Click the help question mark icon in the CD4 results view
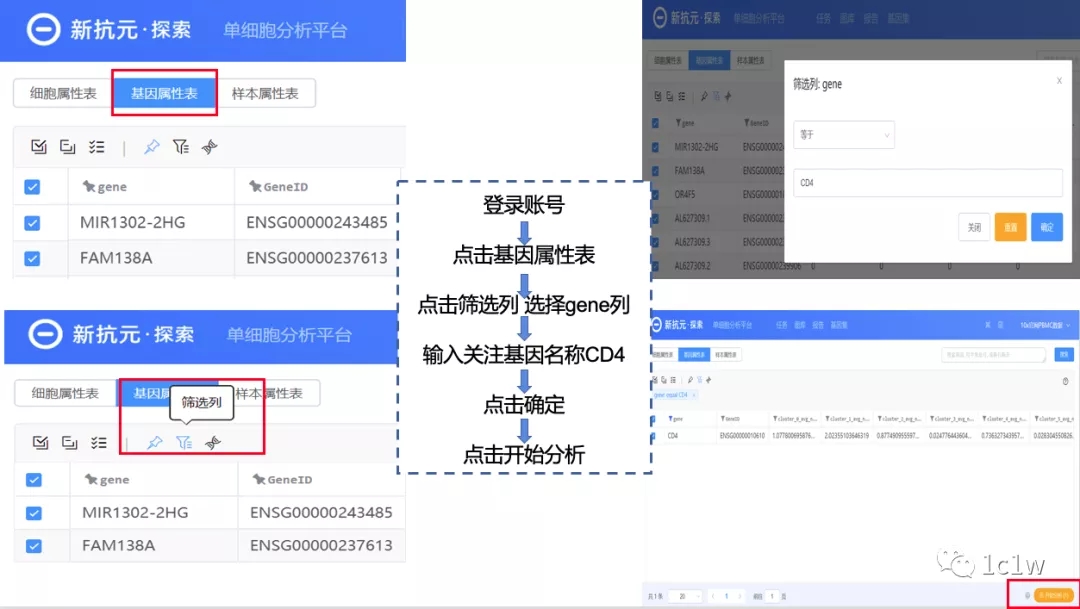 (1065, 381)
